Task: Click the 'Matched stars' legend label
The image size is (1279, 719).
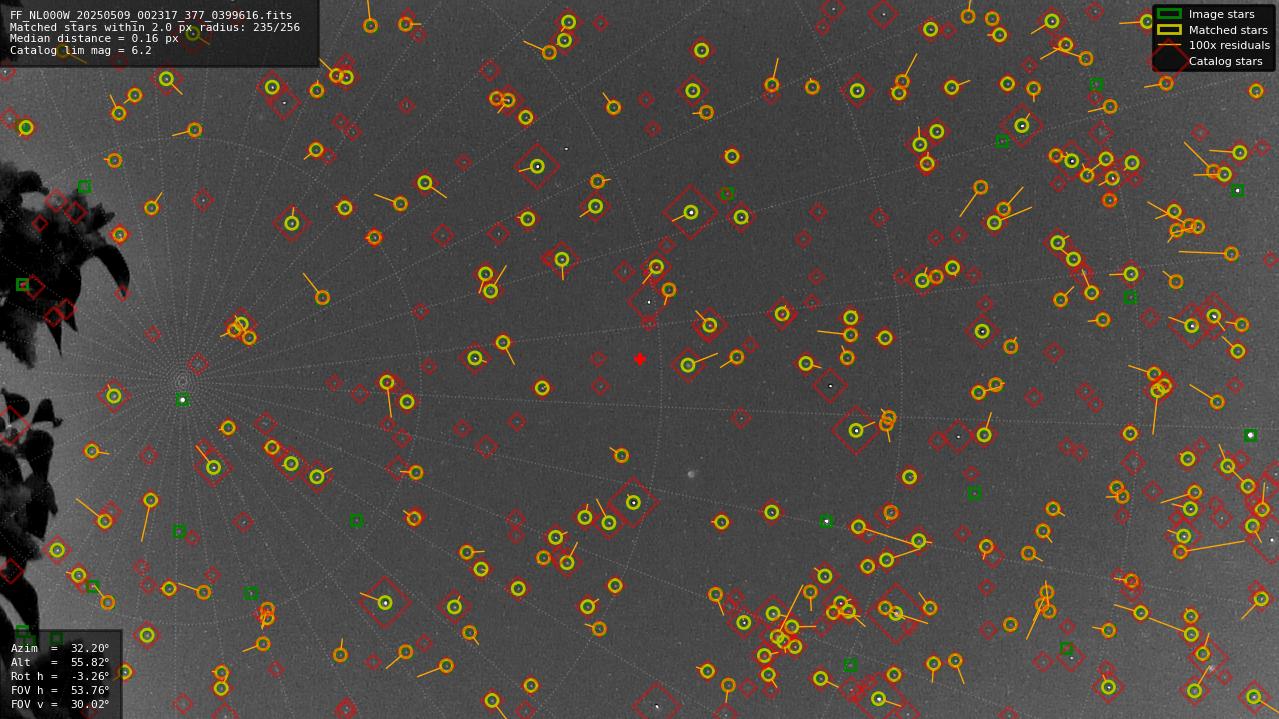Action: click(1228, 30)
